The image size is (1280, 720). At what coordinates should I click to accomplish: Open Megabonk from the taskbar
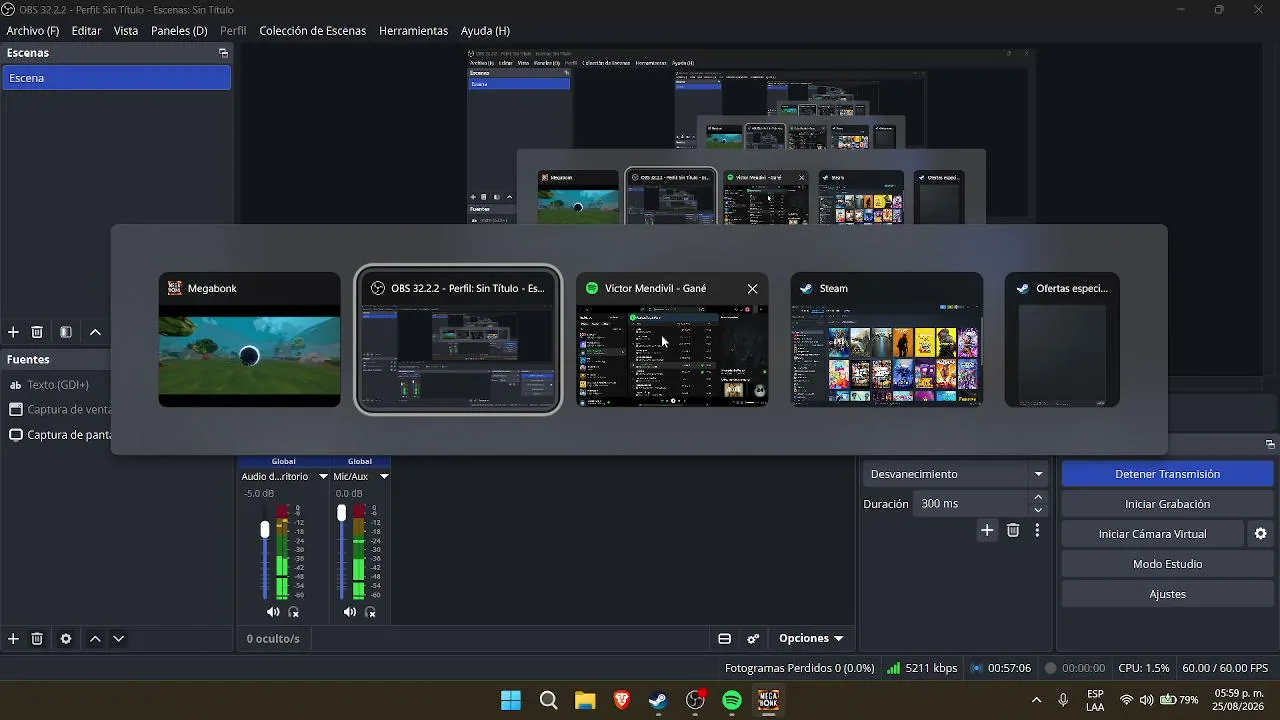coord(769,700)
